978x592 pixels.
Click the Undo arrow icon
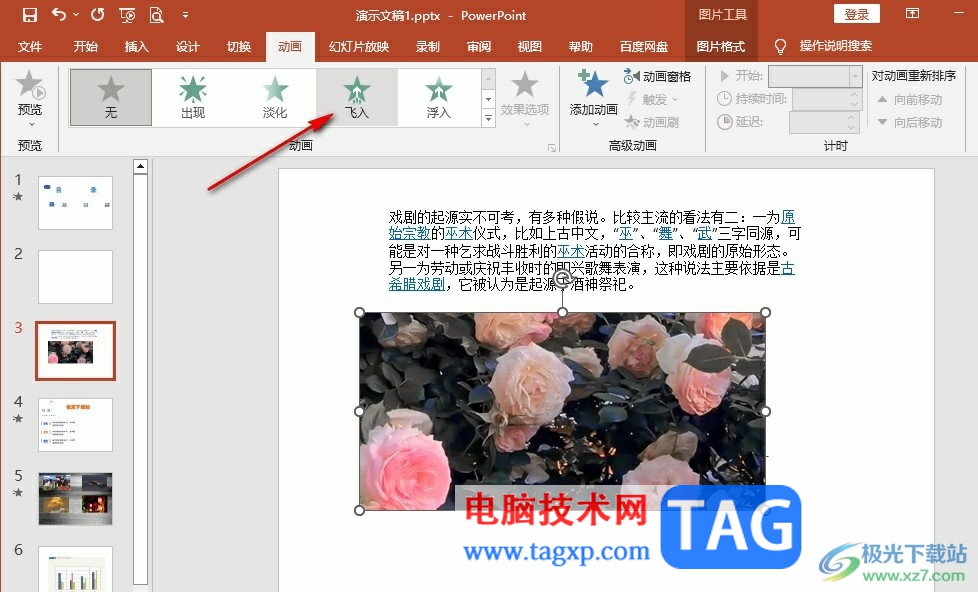[59, 14]
